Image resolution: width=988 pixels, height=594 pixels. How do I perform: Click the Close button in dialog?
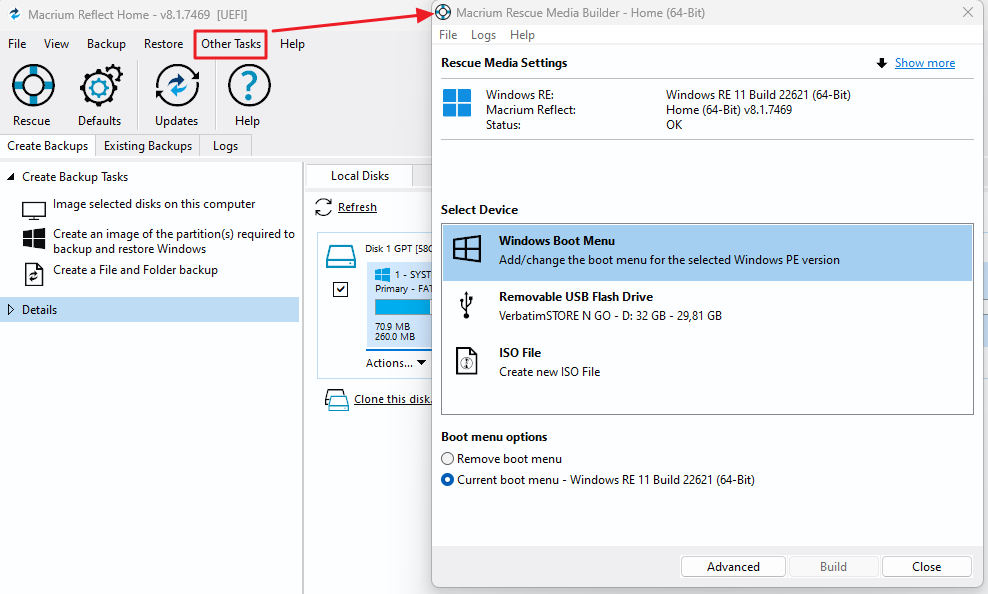click(x=926, y=567)
